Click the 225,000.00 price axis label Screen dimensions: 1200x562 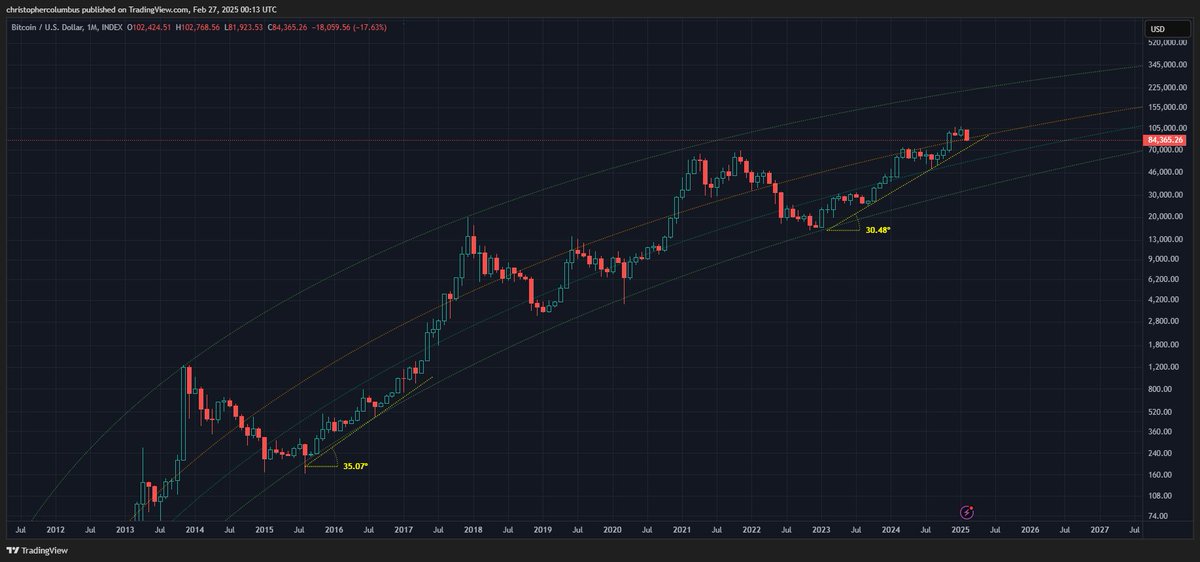[1168, 86]
